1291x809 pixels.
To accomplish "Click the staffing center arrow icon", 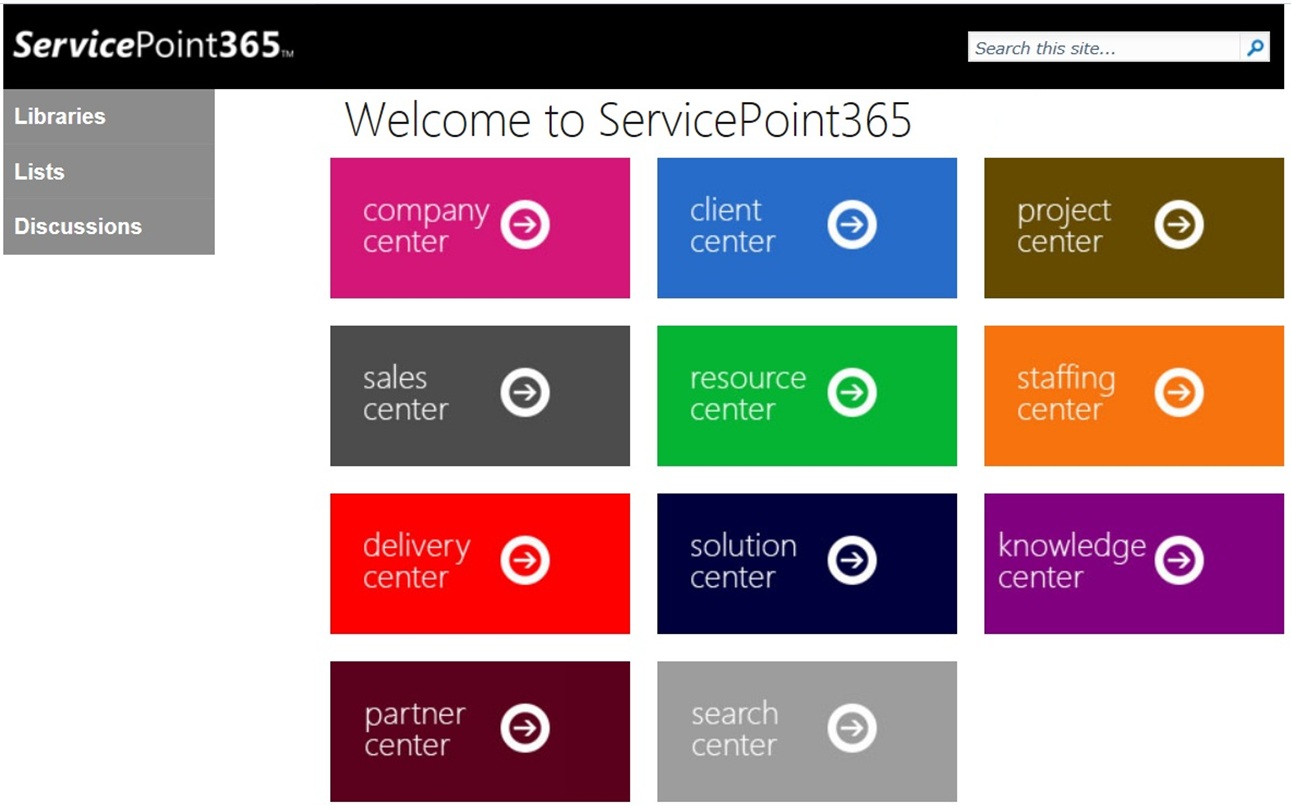I will tap(1179, 393).
